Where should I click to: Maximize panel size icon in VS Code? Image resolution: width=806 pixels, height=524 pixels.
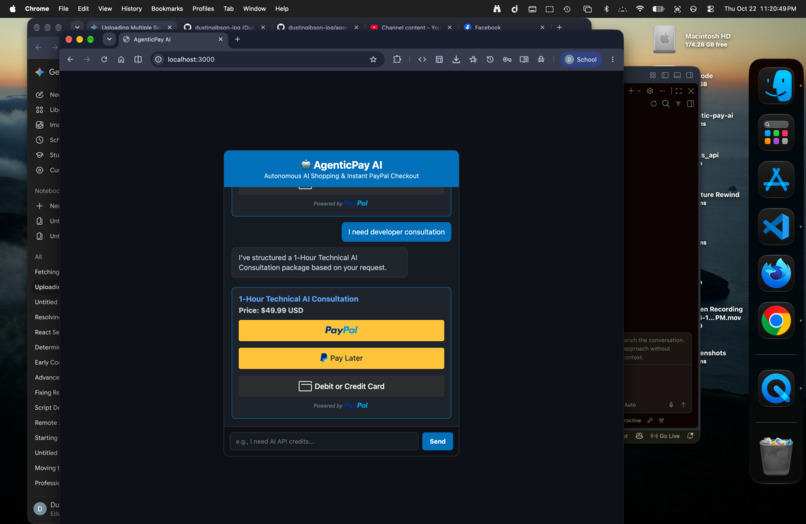[x=679, y=91]
